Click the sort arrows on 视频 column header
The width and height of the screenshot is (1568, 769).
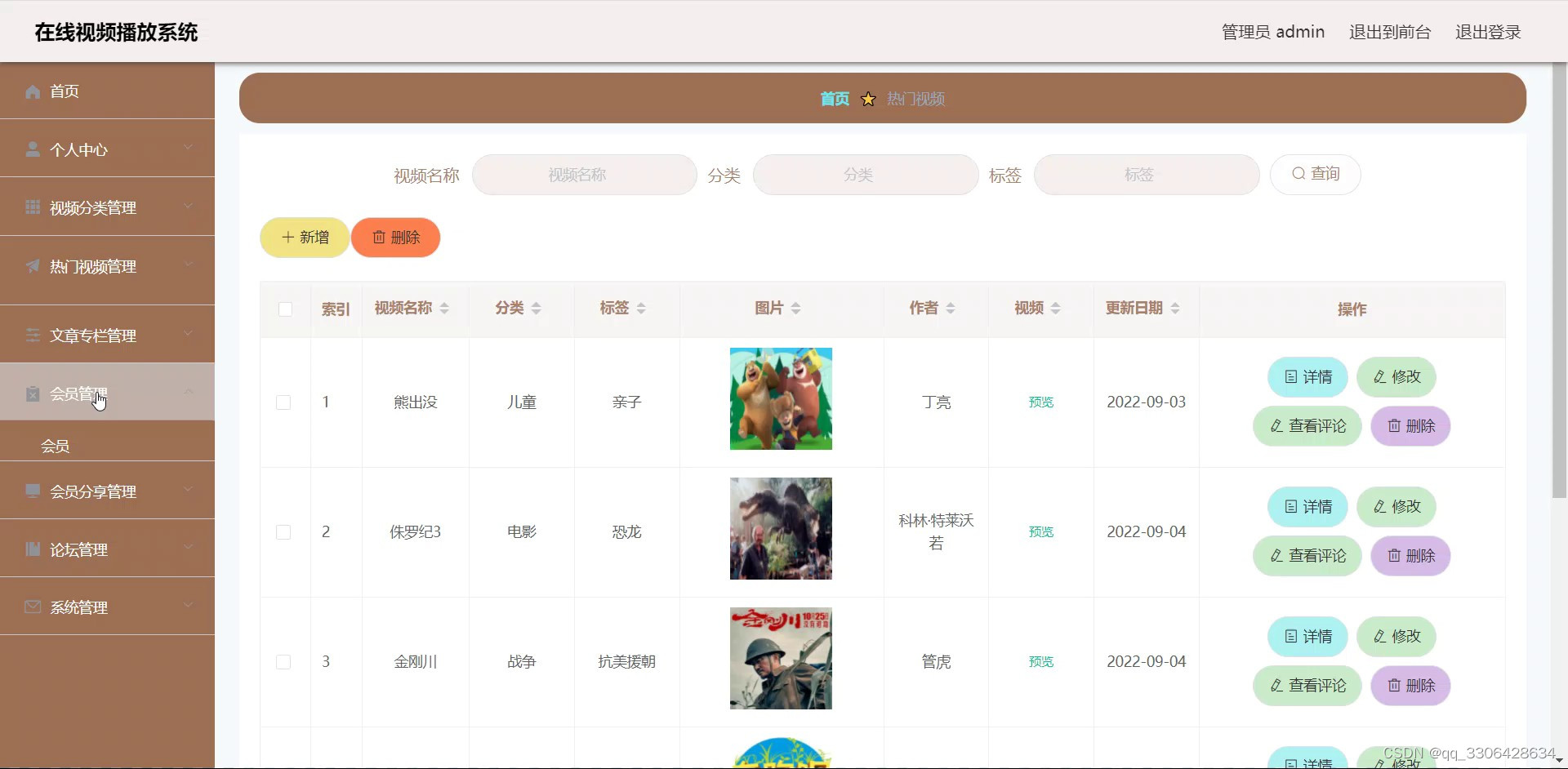1056,309
